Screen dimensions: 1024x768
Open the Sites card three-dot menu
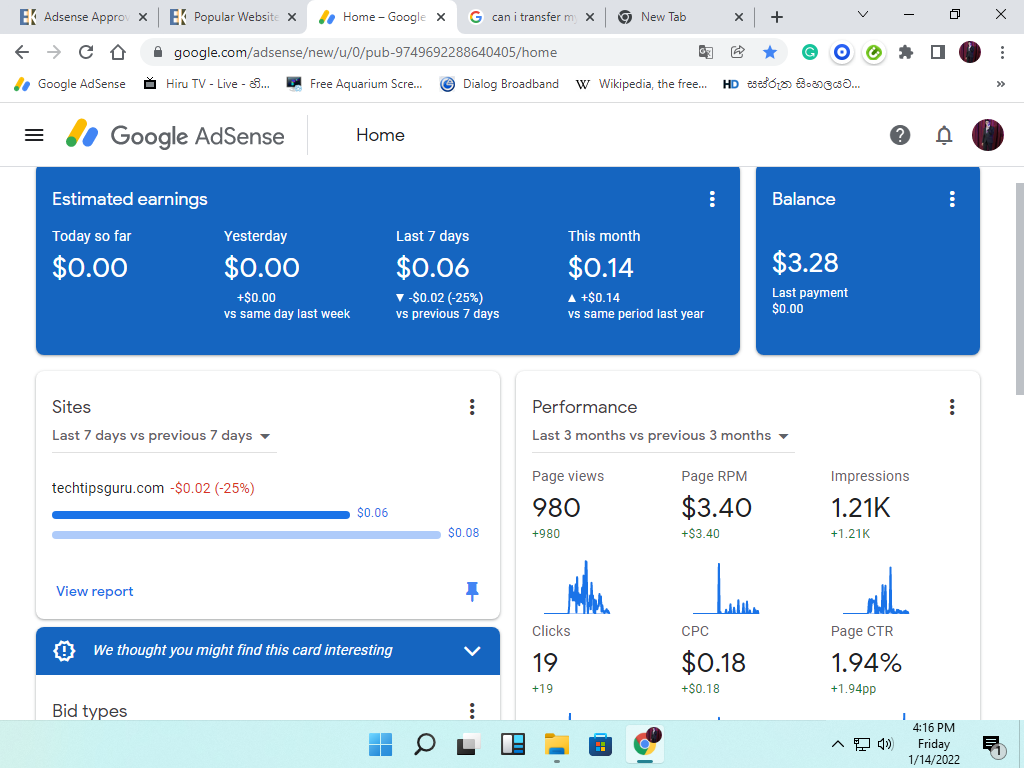(x=472, y=408)
